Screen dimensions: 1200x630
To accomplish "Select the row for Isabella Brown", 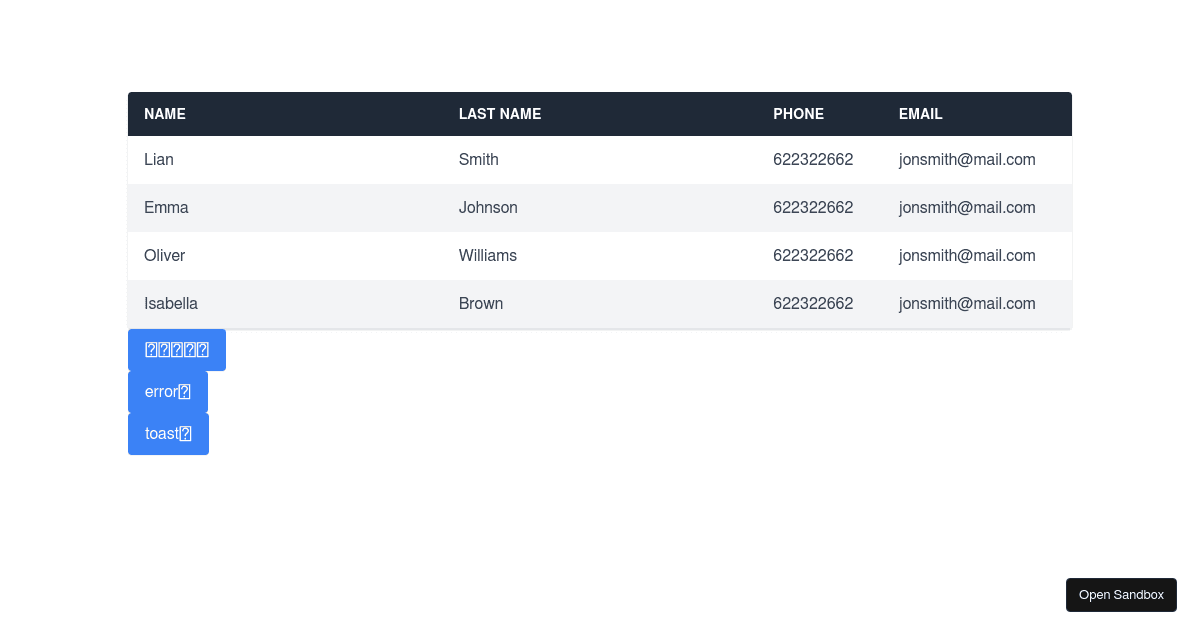I will pos(600,304).
